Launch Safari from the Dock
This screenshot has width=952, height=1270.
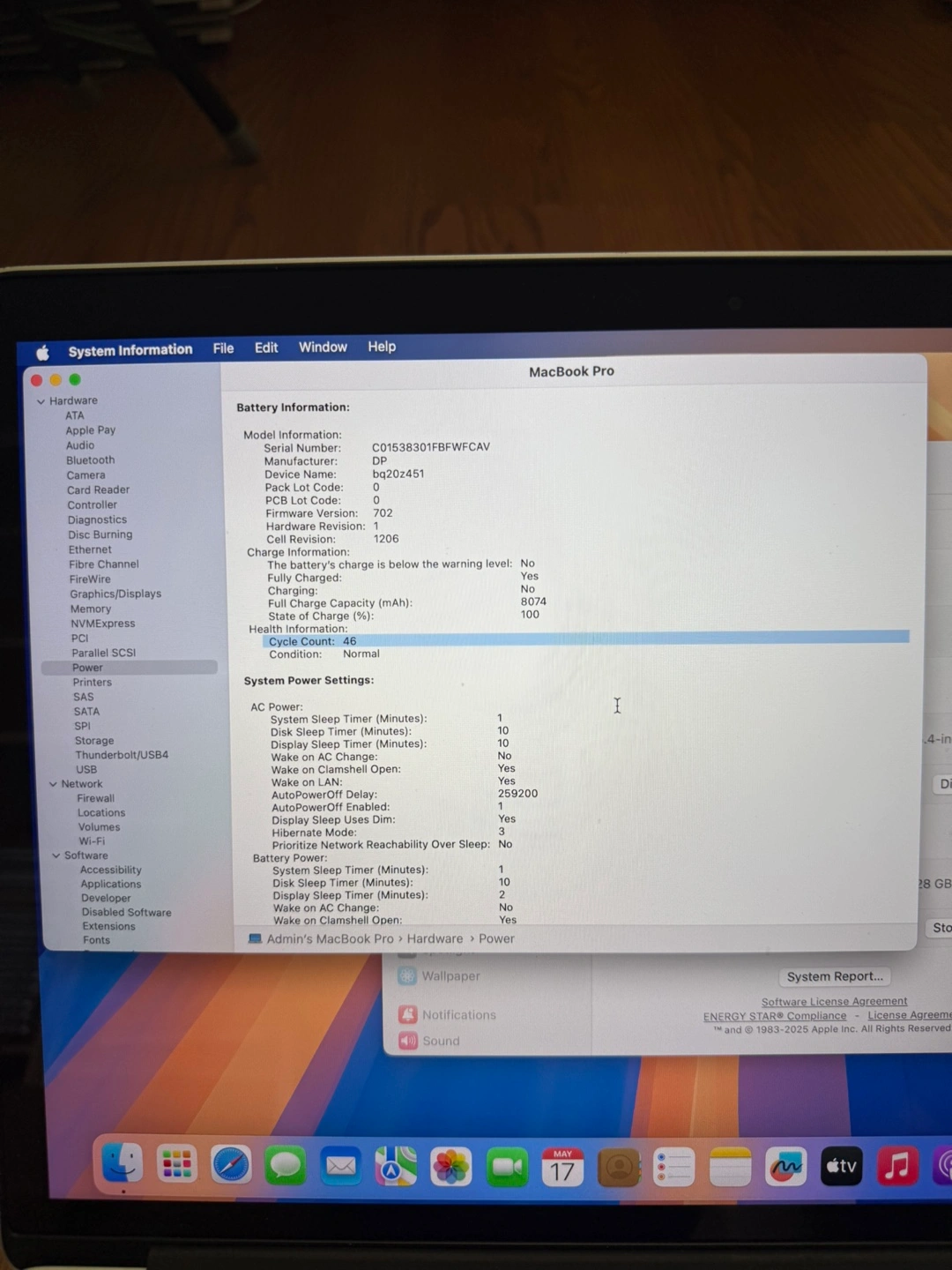(x=231, y=1166)
